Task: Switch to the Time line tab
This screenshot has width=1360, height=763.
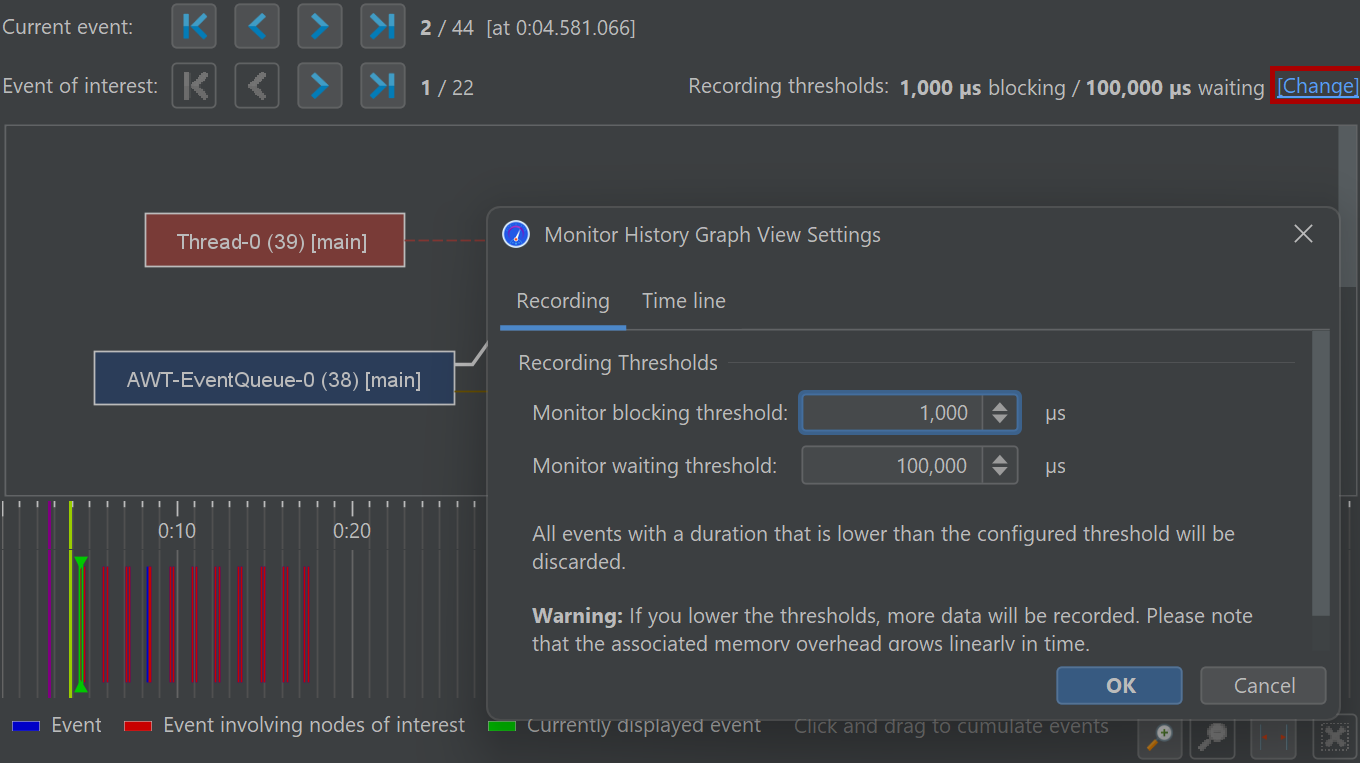Action: (x=684, y=301)
